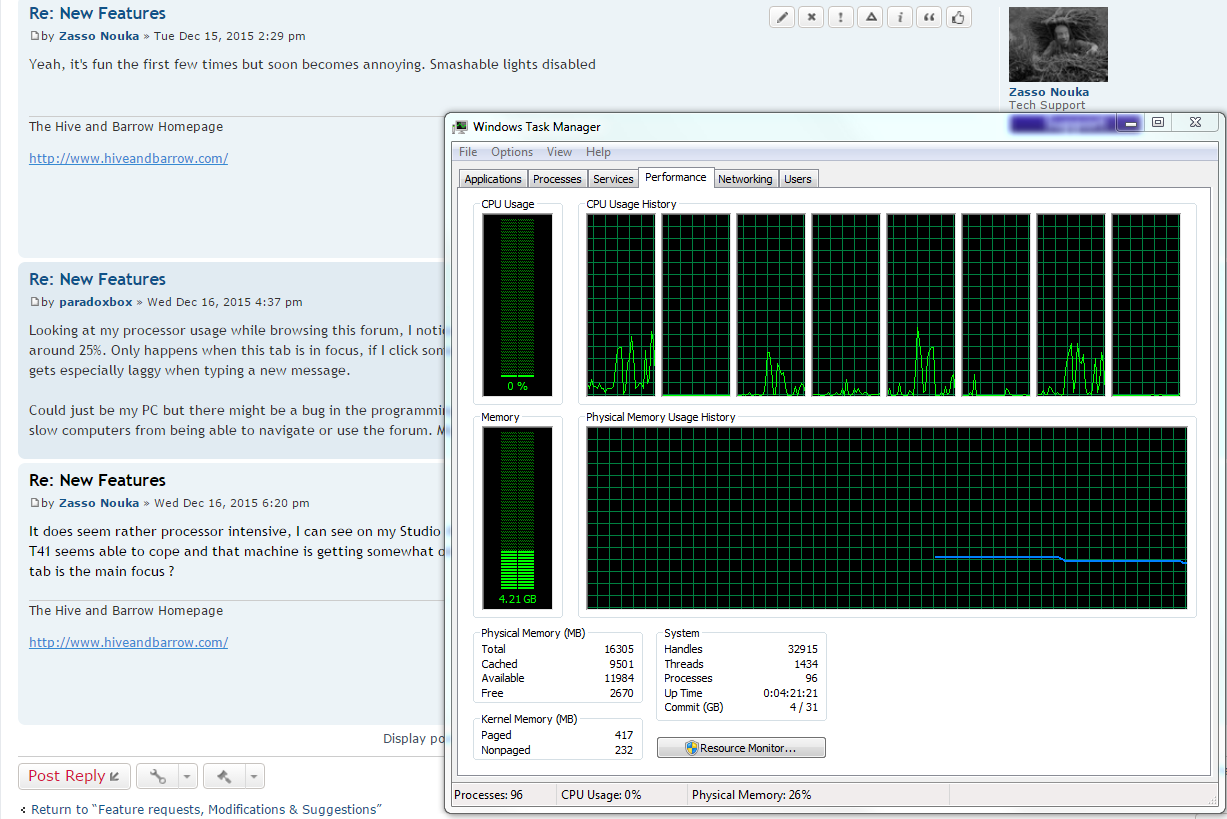Open the File menu in Task Manager
This screenshot has height=819, width=1227.
[x=468, y=152]
